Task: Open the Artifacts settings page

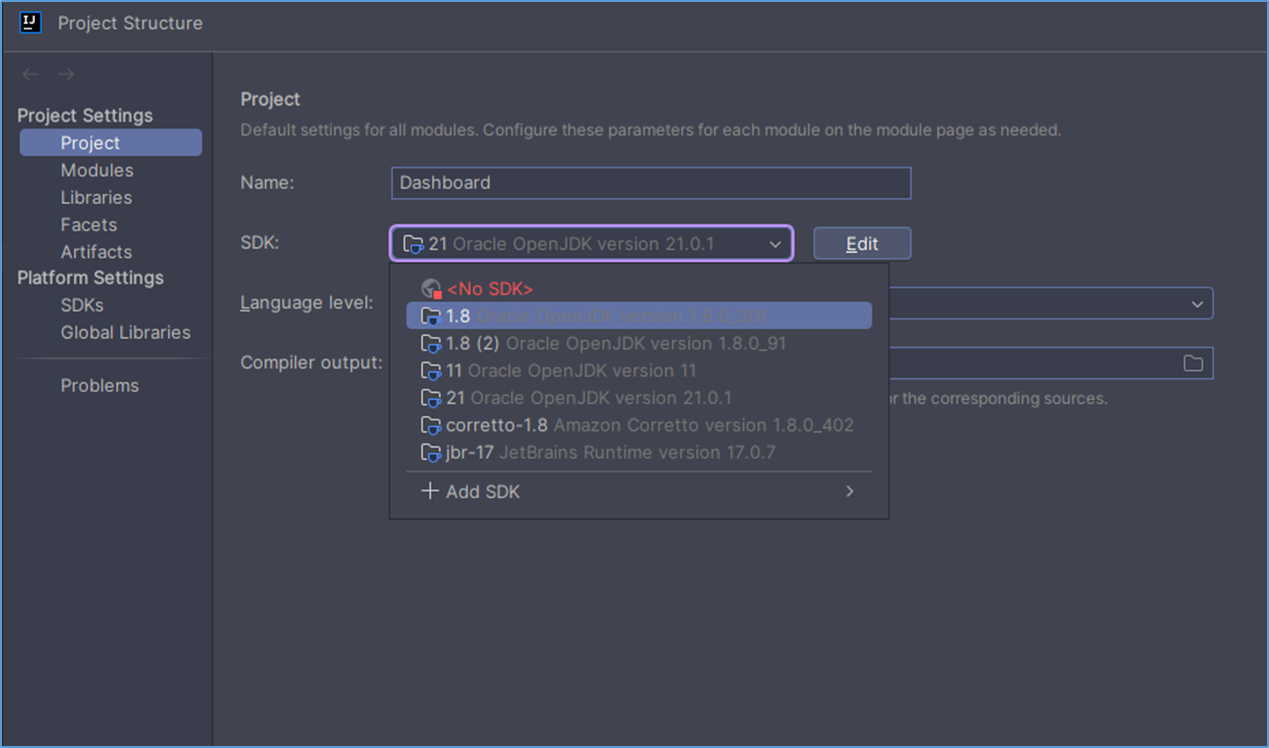Action: [x=96, y=252]
